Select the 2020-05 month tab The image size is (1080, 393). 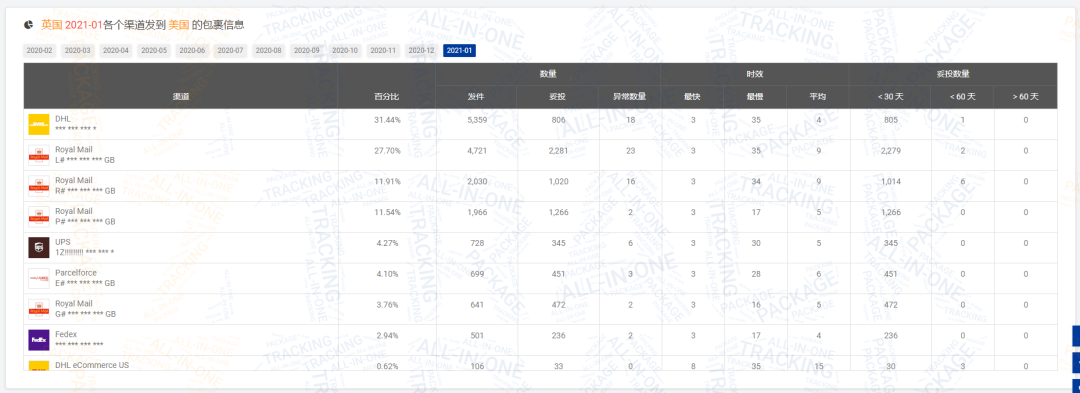pos(154,50)
